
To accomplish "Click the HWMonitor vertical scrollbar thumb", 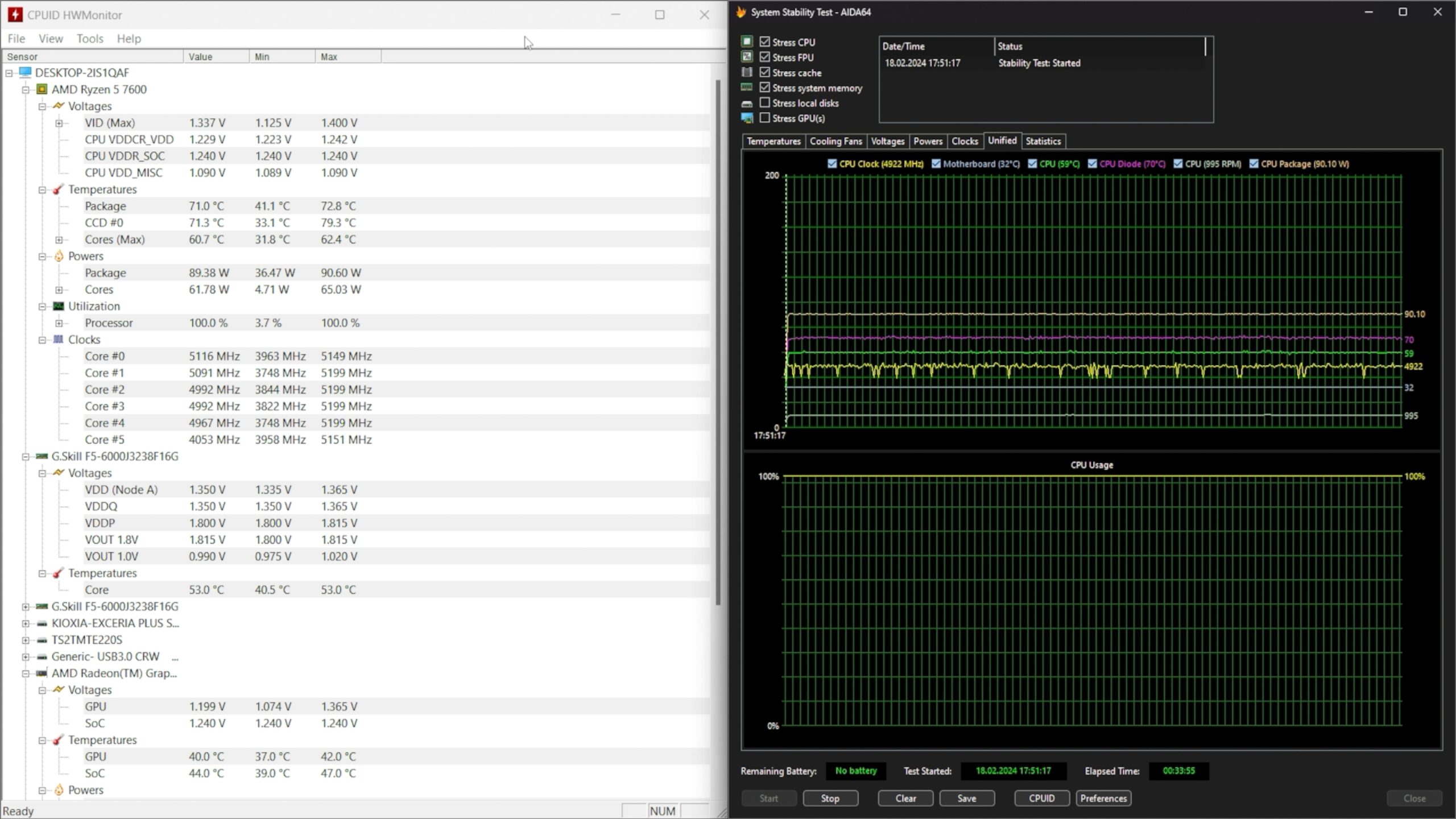I will [718, 341].
